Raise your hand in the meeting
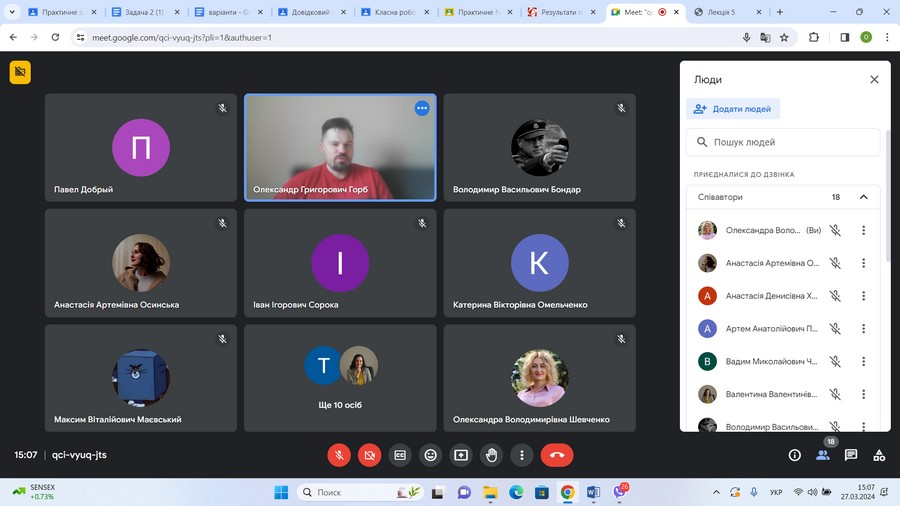Screen dimensions: 900x506 491,455
